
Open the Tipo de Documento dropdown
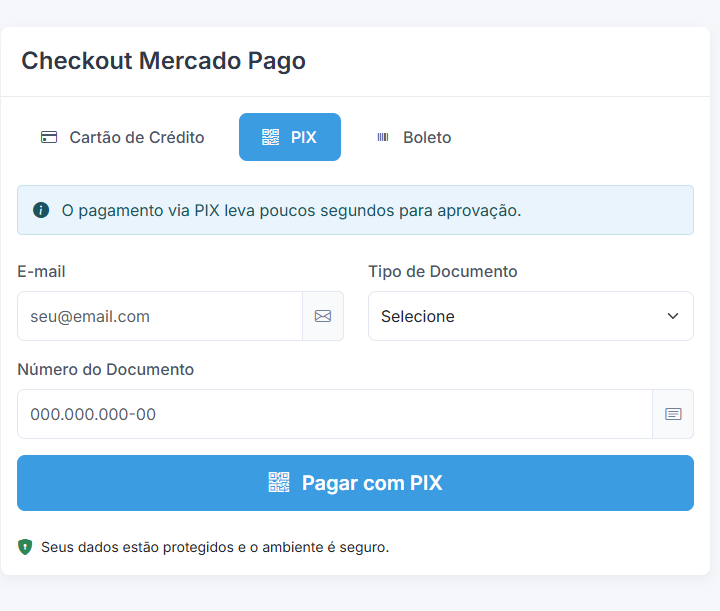click(531, 316)
